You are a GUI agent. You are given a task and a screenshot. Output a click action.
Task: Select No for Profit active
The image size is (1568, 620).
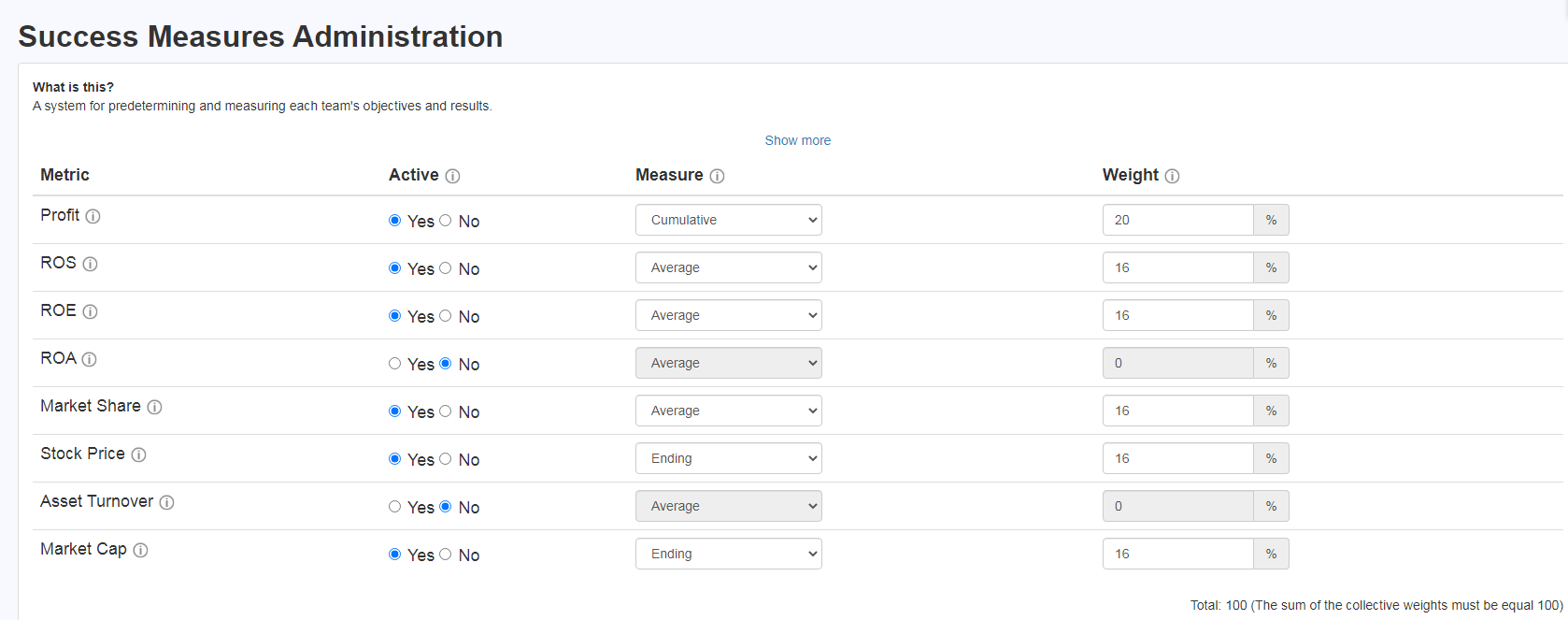446,221
